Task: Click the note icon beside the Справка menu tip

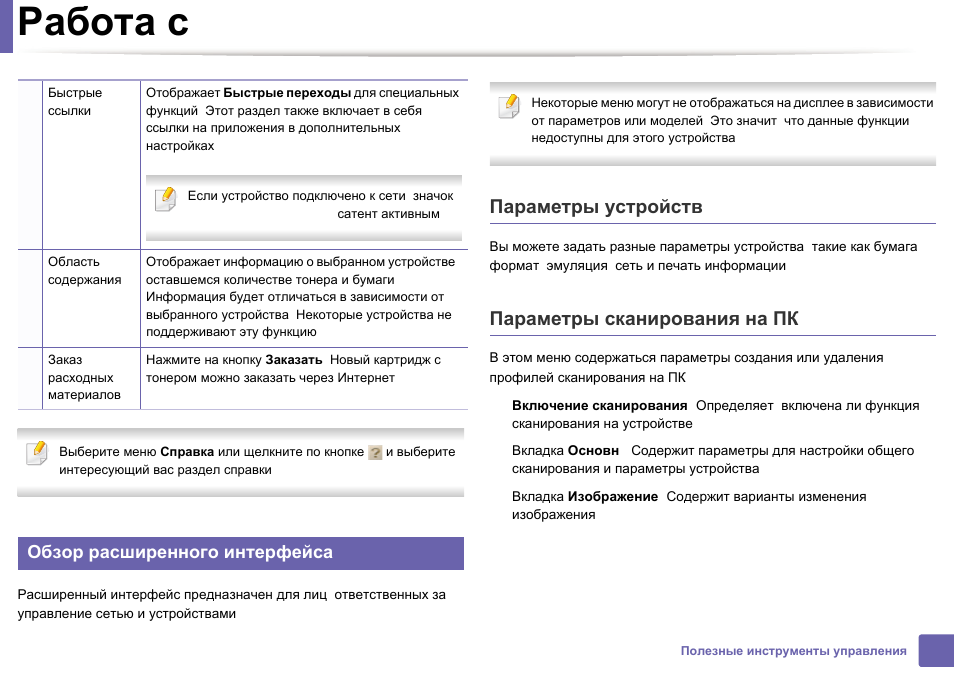Action: point(36,453)
